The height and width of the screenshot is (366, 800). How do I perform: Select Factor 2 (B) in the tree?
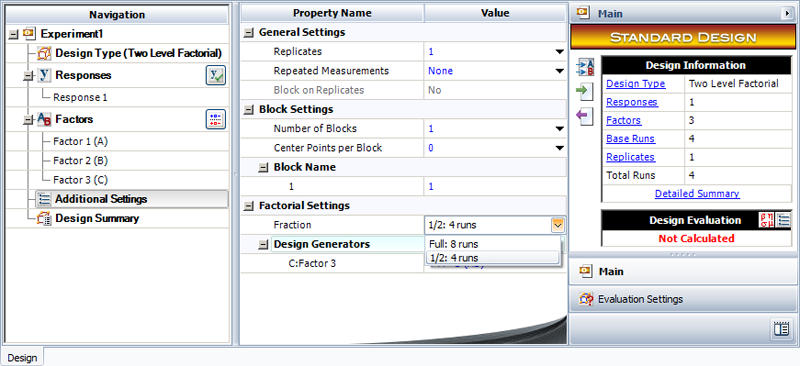coord(81,161)
